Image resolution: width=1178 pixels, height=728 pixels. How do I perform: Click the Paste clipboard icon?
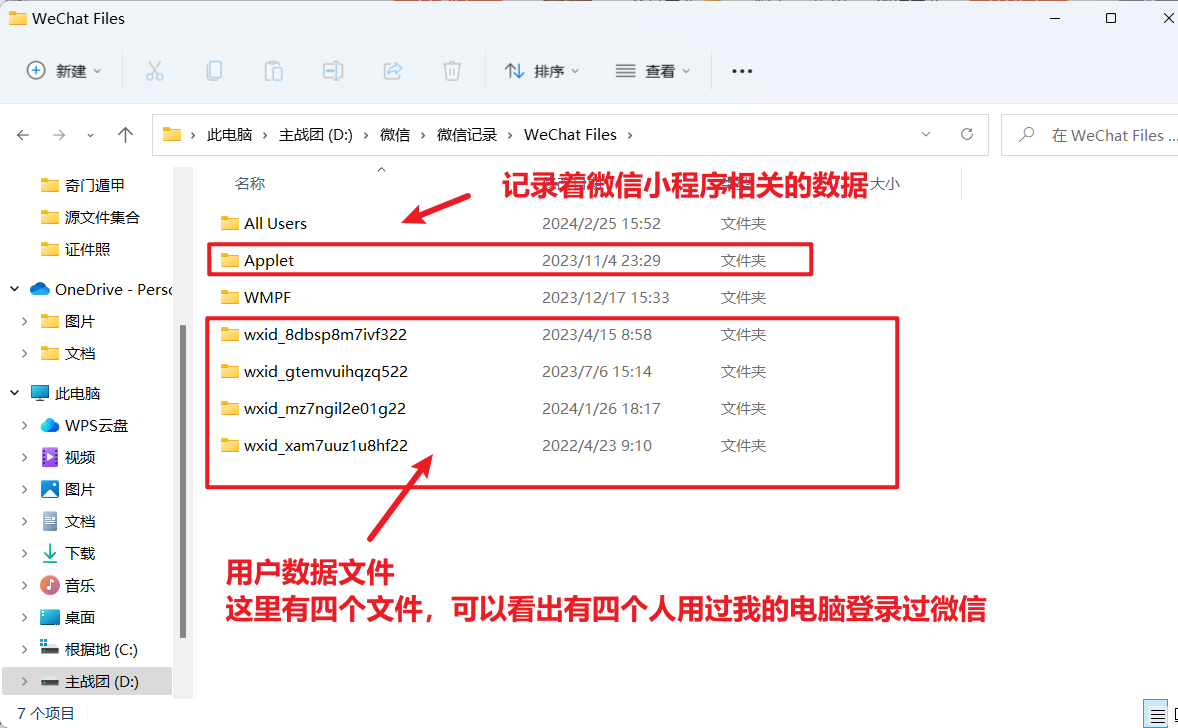273,71
